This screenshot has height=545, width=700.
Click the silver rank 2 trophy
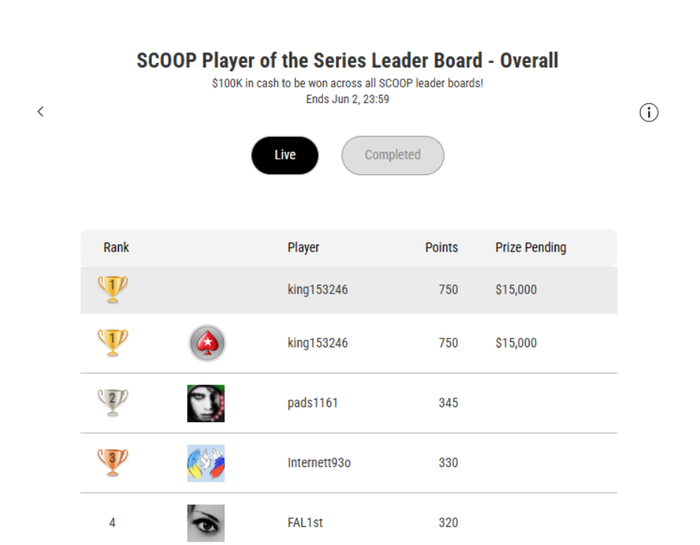click(x=112, y=402)
